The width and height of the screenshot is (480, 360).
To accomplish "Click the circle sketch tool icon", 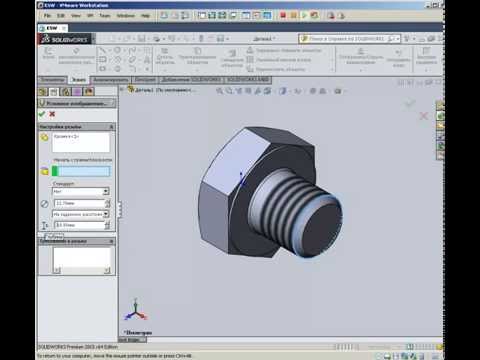I will click(x=117, y=50).
